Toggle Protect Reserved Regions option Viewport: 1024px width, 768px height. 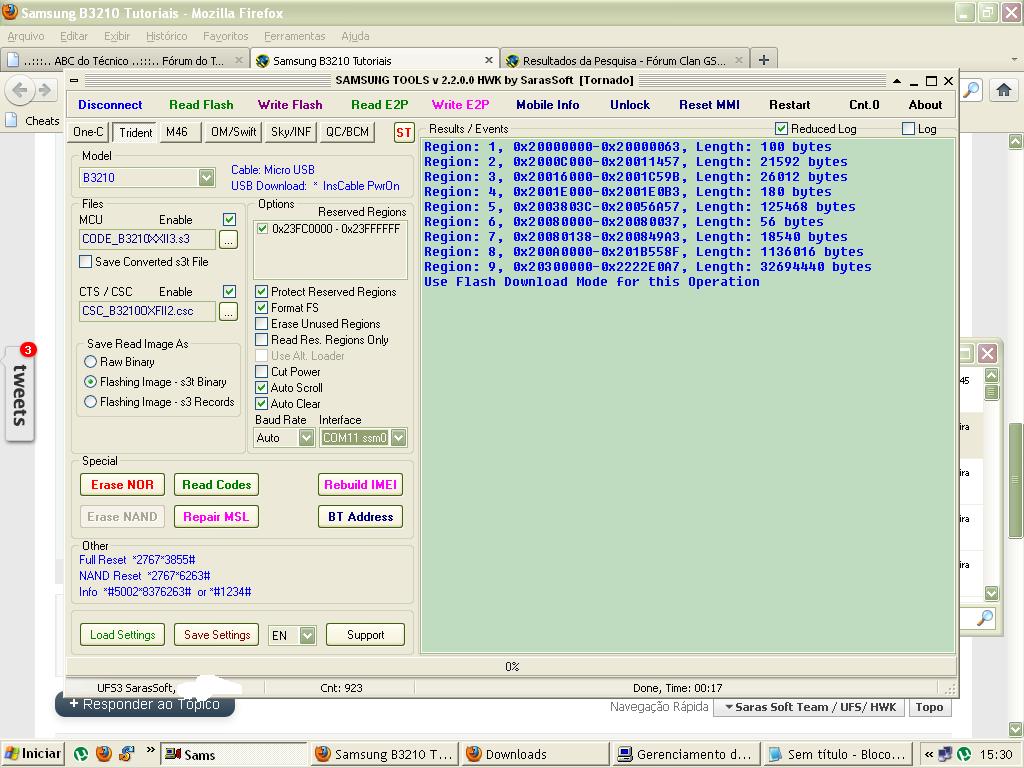coord(261,291)
